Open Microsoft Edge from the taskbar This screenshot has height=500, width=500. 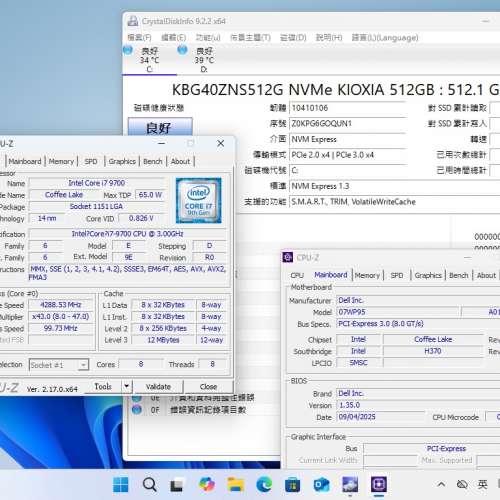[264, 484]
